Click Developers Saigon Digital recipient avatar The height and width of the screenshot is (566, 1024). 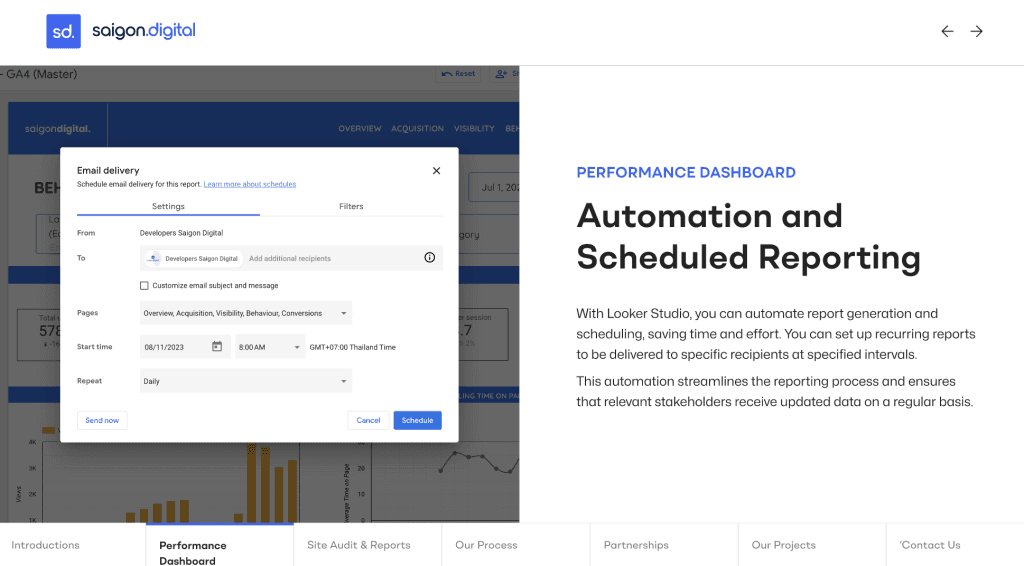pos(154,258)
